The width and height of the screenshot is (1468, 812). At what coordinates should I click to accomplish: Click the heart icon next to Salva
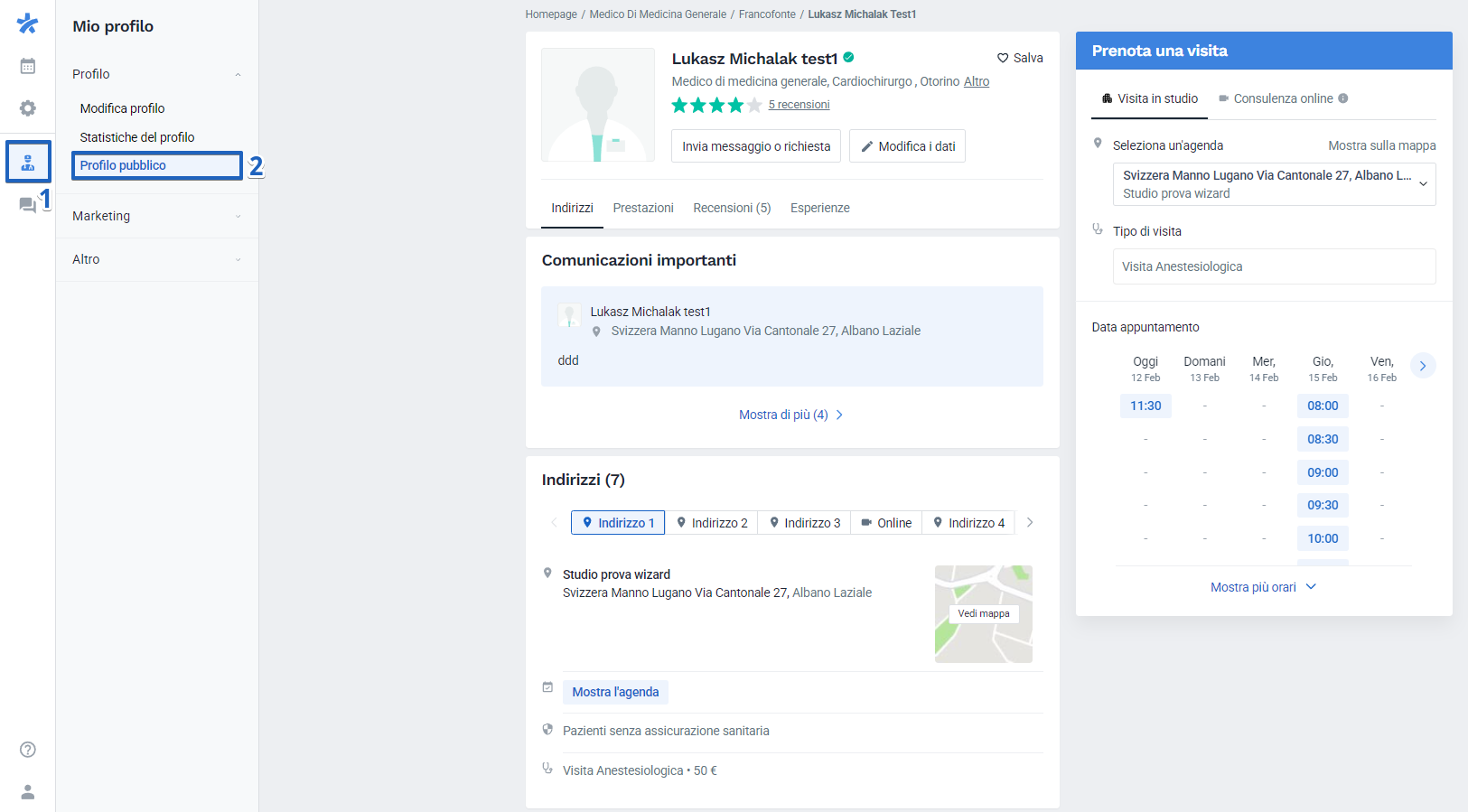click(x=1003, y=58)
